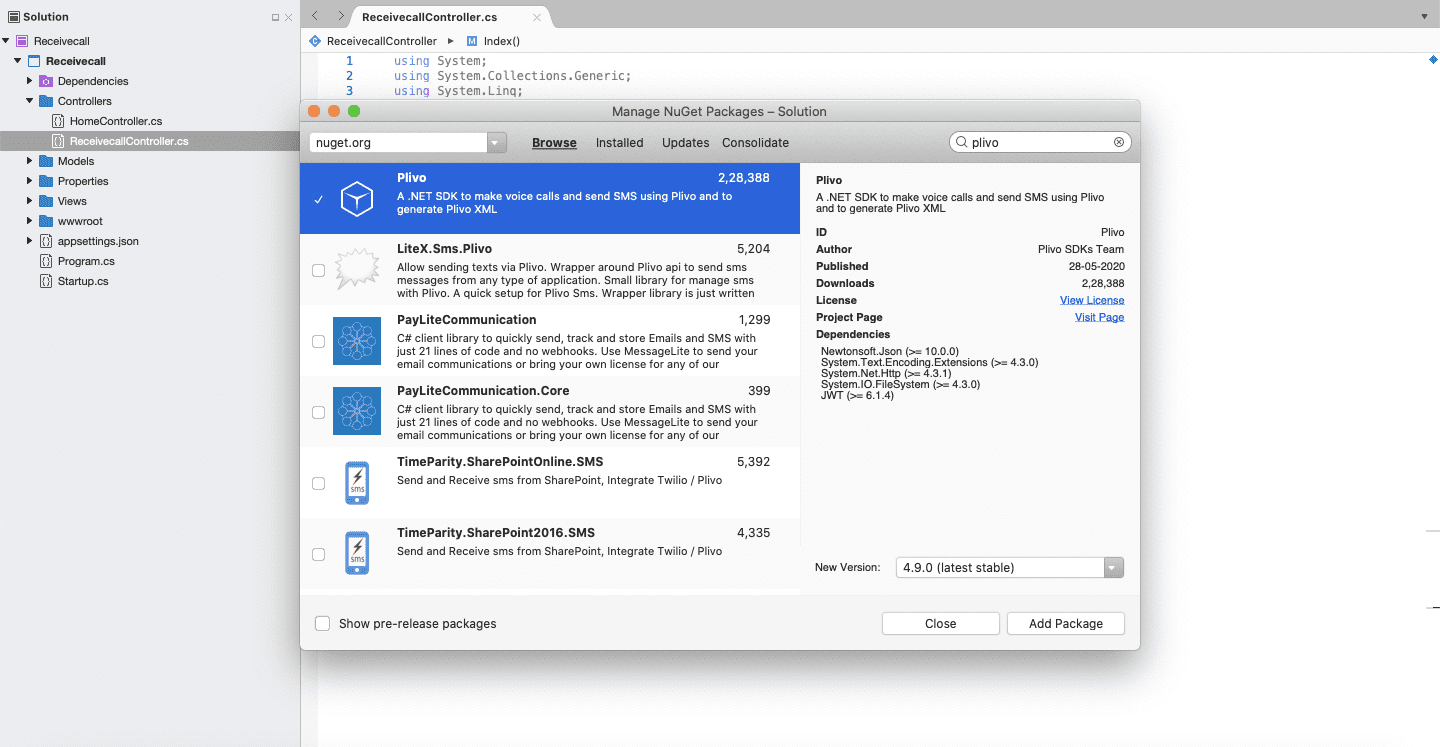Screen dimensions: 1440x747
Task: Click the Index() method icon in the breadcrumb
Action: click(x=473, y=41)
